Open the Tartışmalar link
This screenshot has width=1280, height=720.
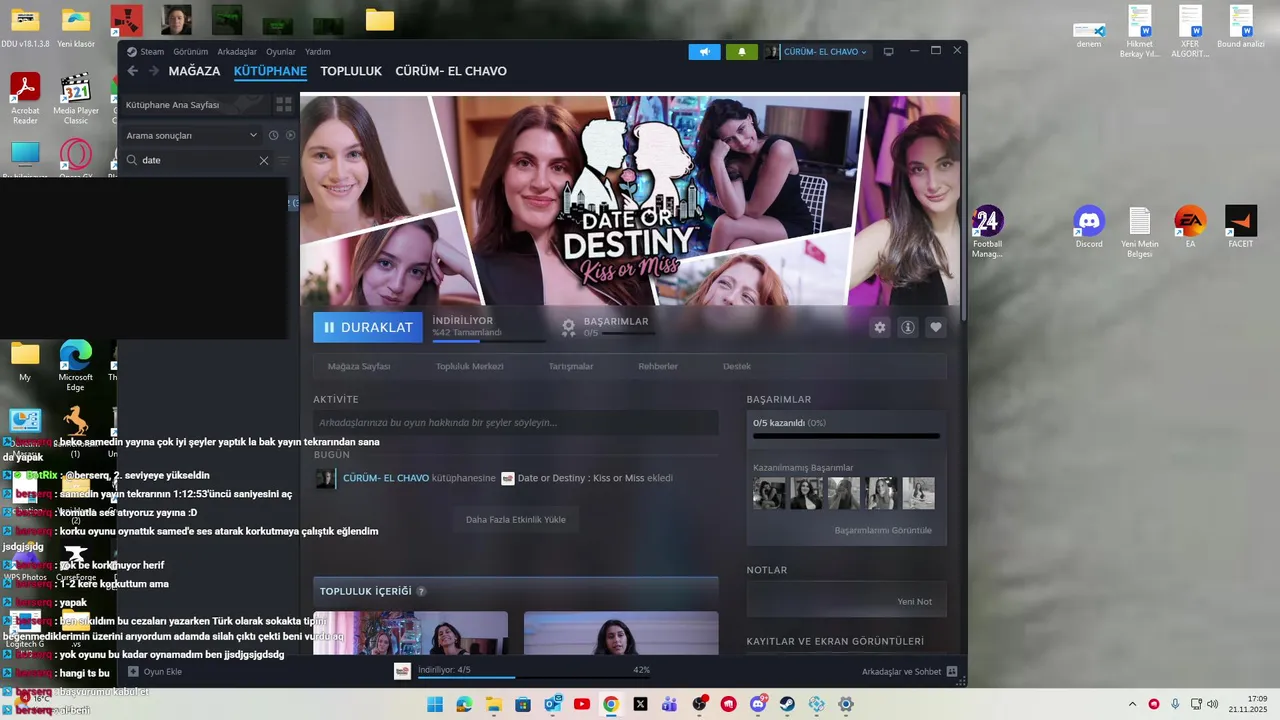coord(571,366)
